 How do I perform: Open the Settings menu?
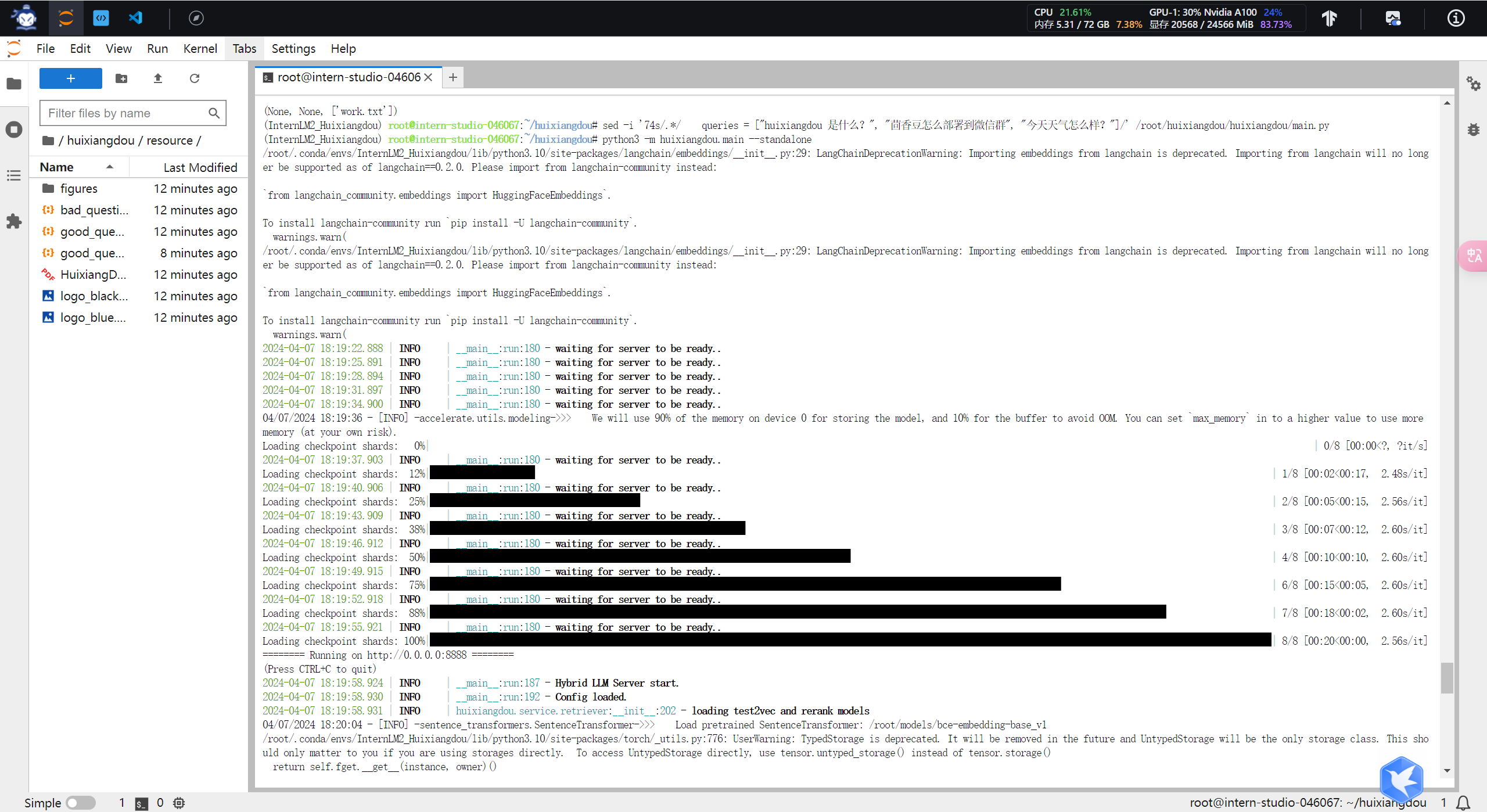point(293,49)
